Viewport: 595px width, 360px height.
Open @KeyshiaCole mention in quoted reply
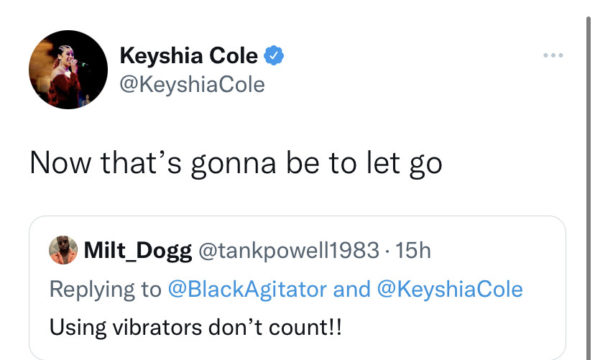[x=450, y=289]
